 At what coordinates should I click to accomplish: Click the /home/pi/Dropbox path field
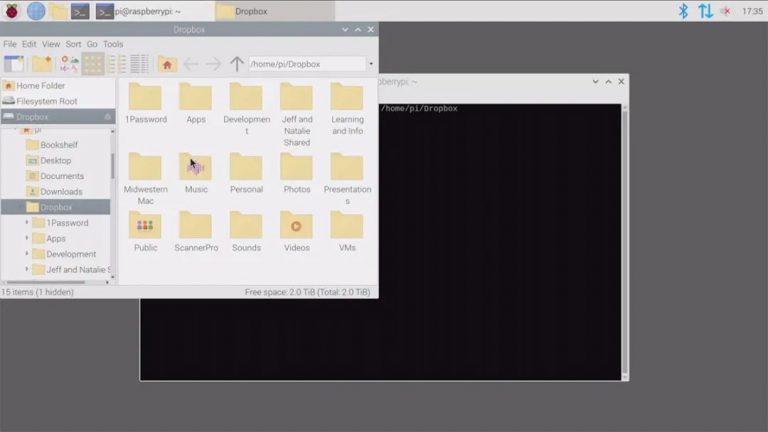tap(305, 64)
